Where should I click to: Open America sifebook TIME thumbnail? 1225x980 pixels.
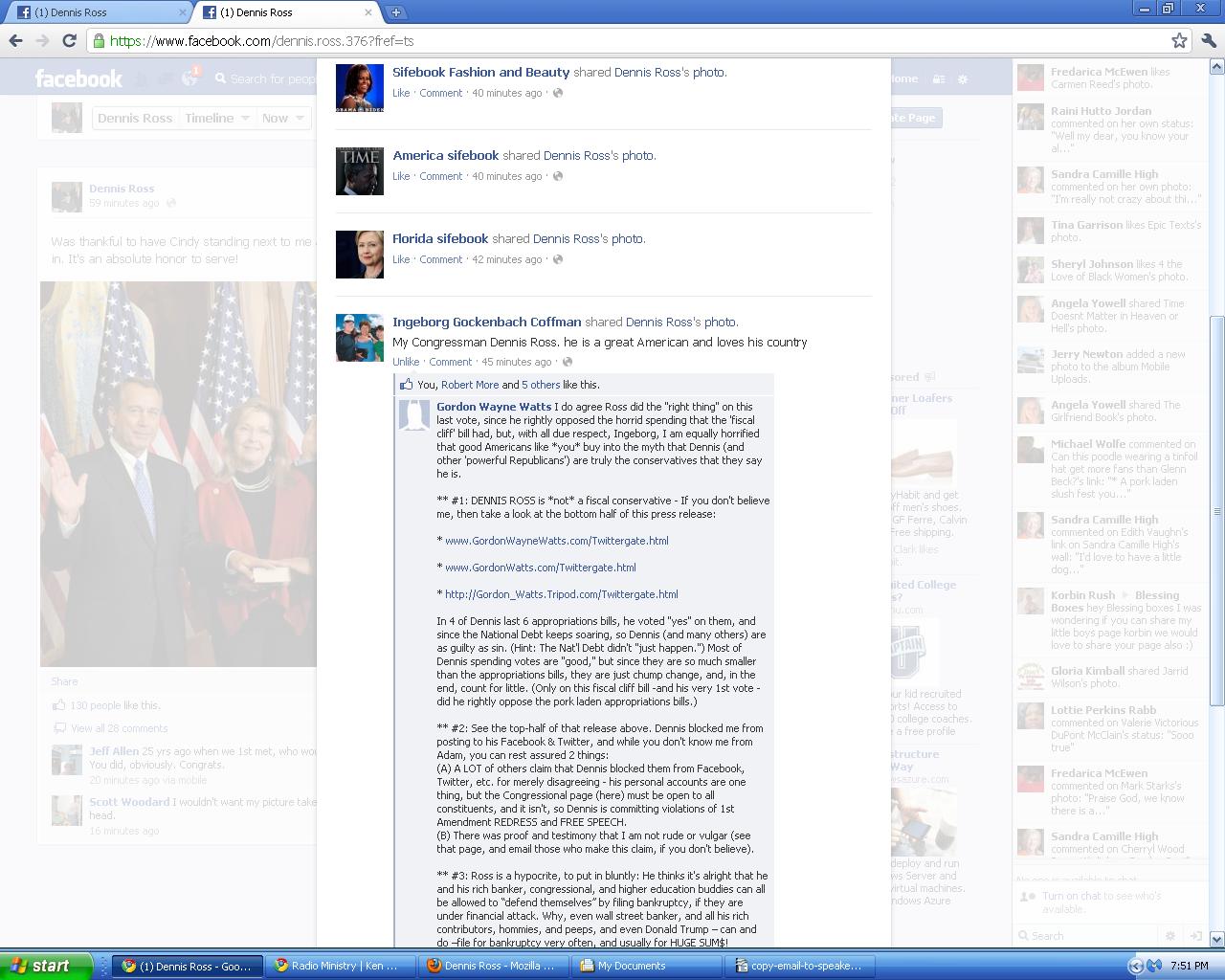[360, 171]
